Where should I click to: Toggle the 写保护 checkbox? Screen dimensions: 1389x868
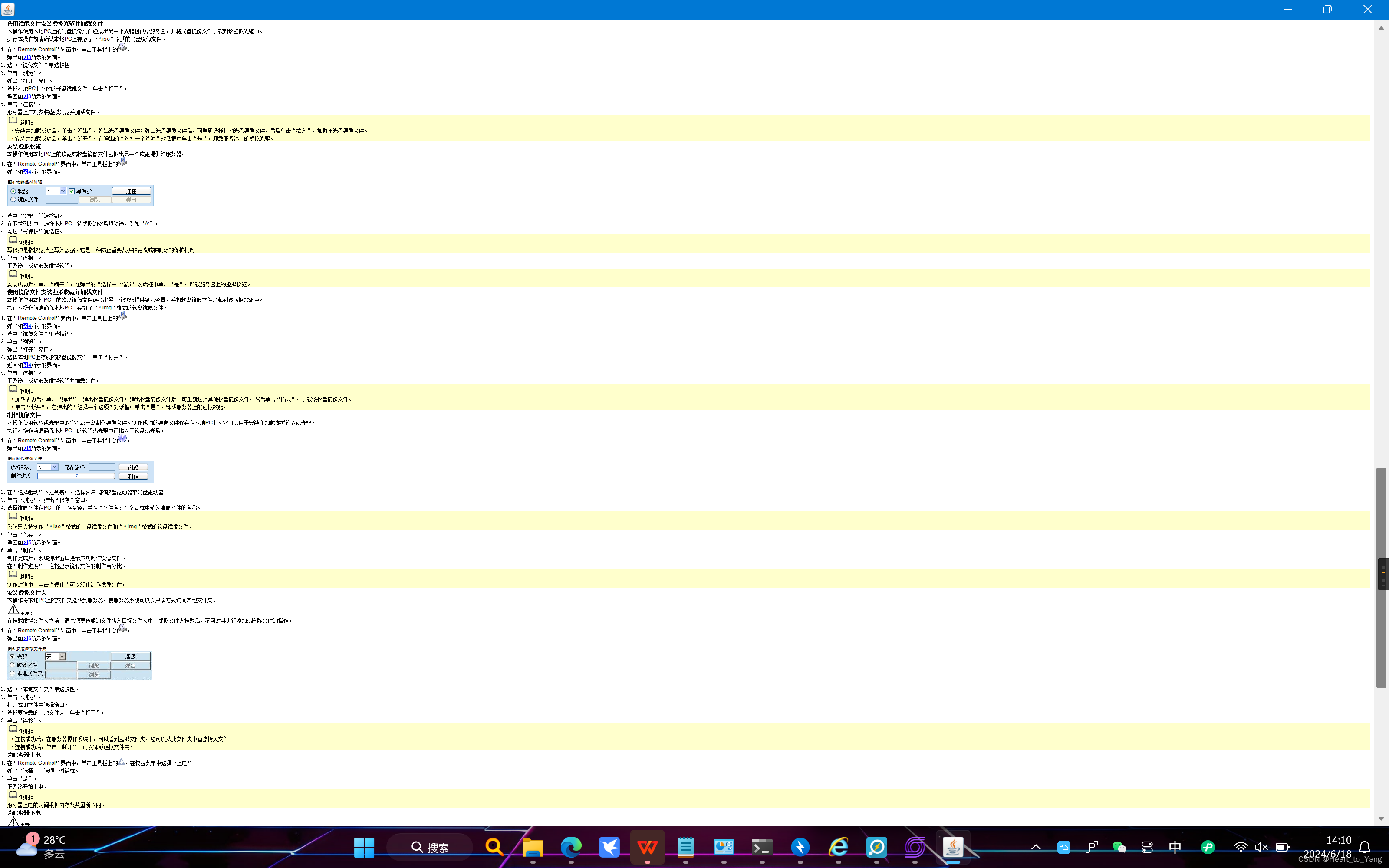coord(72,191)
